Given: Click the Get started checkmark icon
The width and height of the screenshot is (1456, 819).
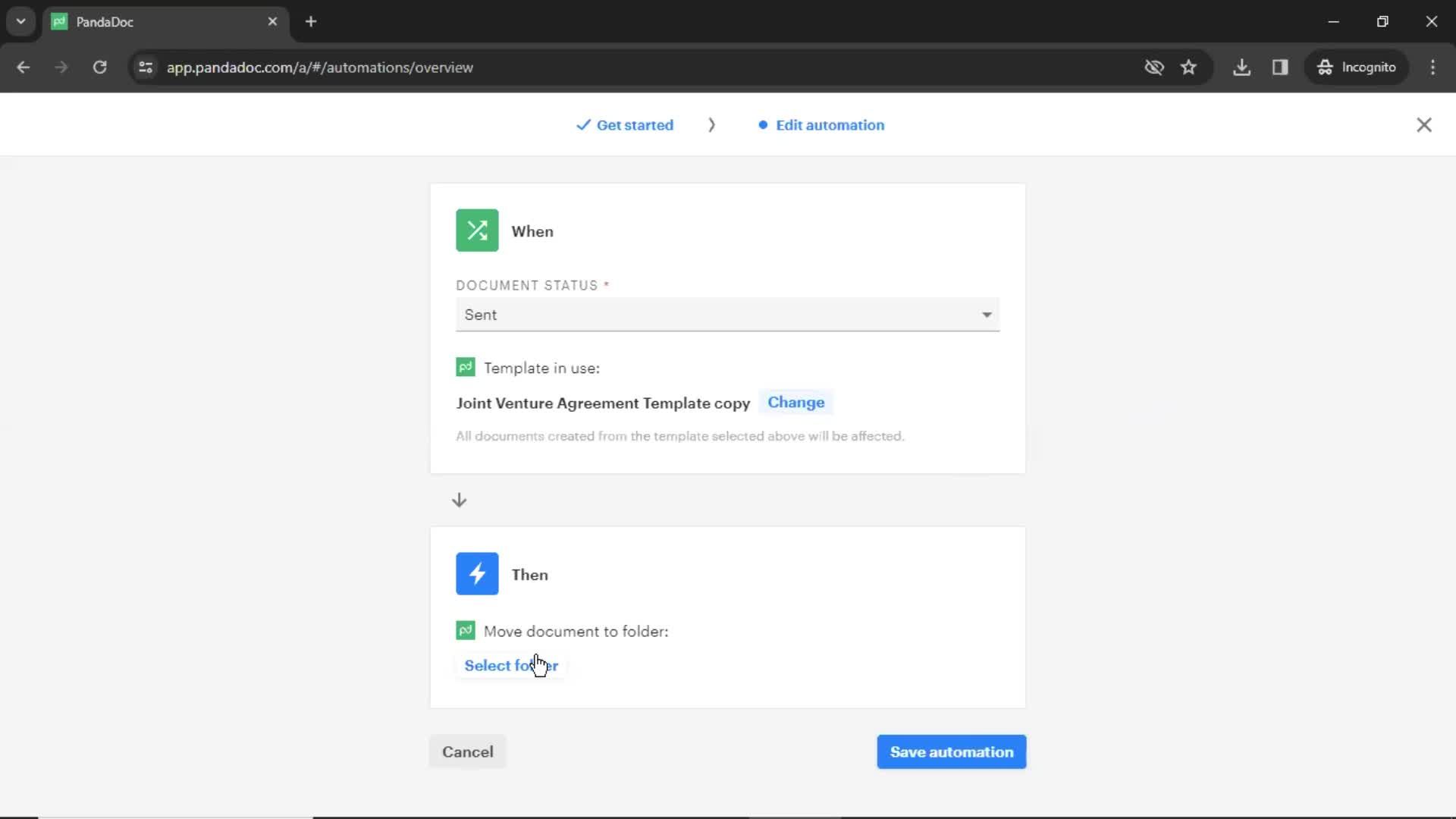Looking at the screenshot, I should point(582,125).
